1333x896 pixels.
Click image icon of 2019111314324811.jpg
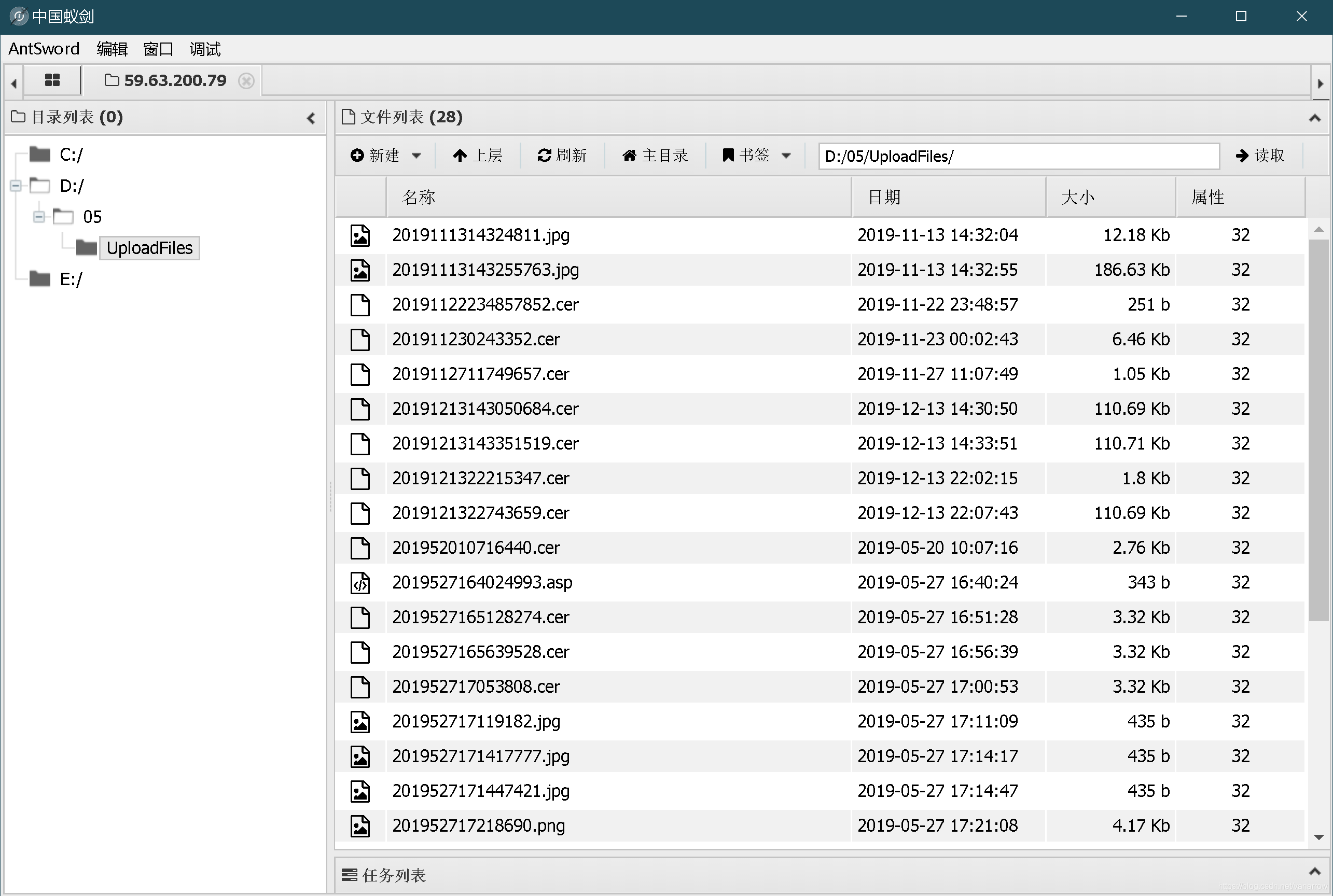pos(360,235)
